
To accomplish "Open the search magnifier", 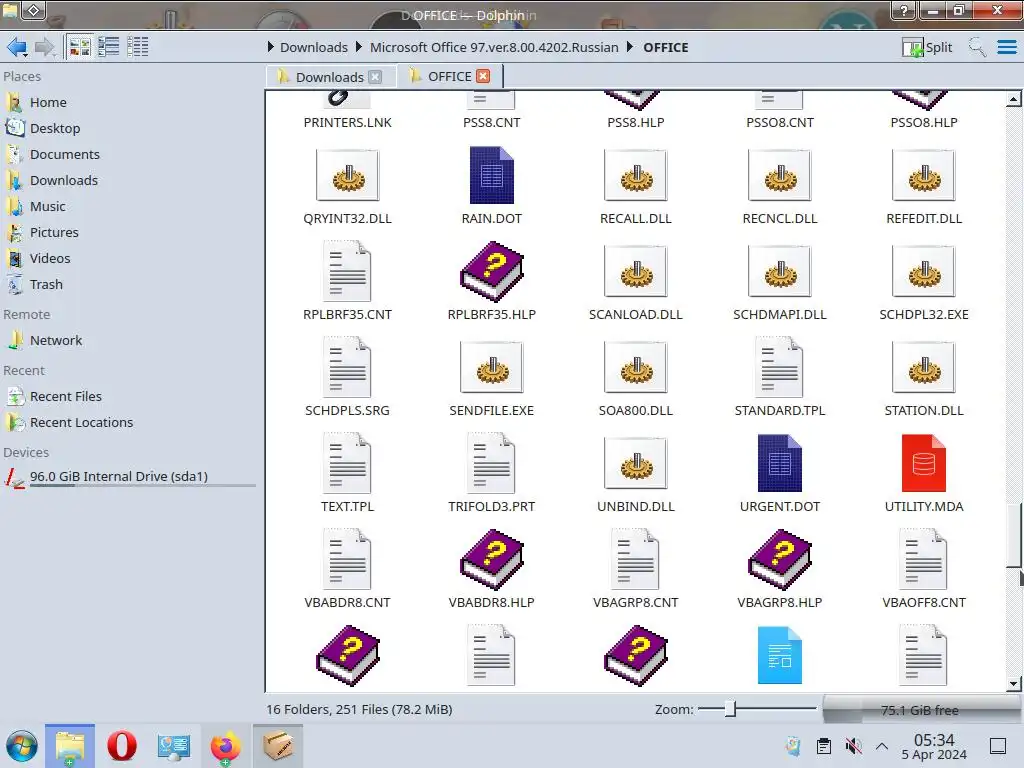I will (977, 47).
